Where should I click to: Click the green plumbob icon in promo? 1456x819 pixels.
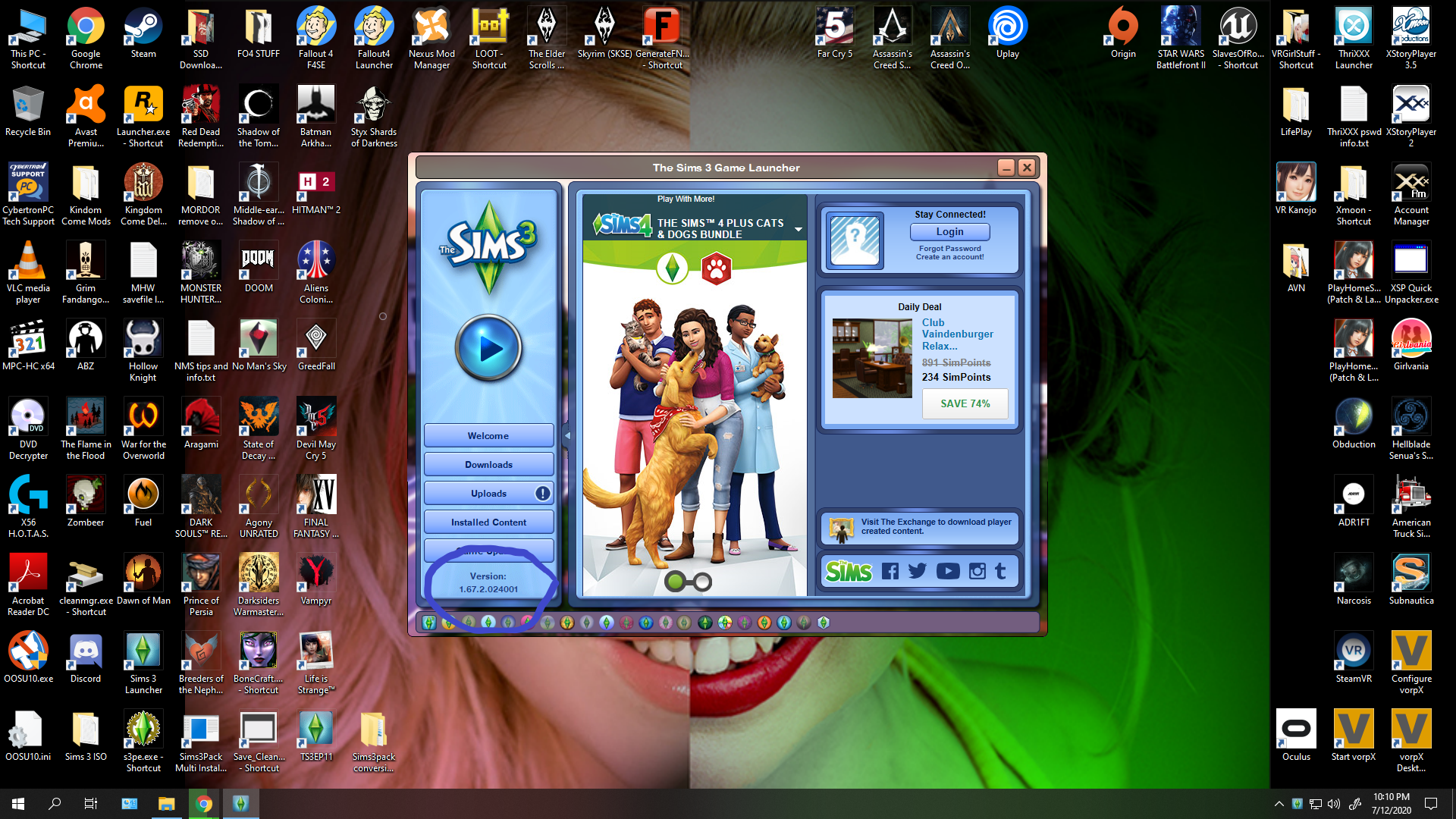point(672,268)
